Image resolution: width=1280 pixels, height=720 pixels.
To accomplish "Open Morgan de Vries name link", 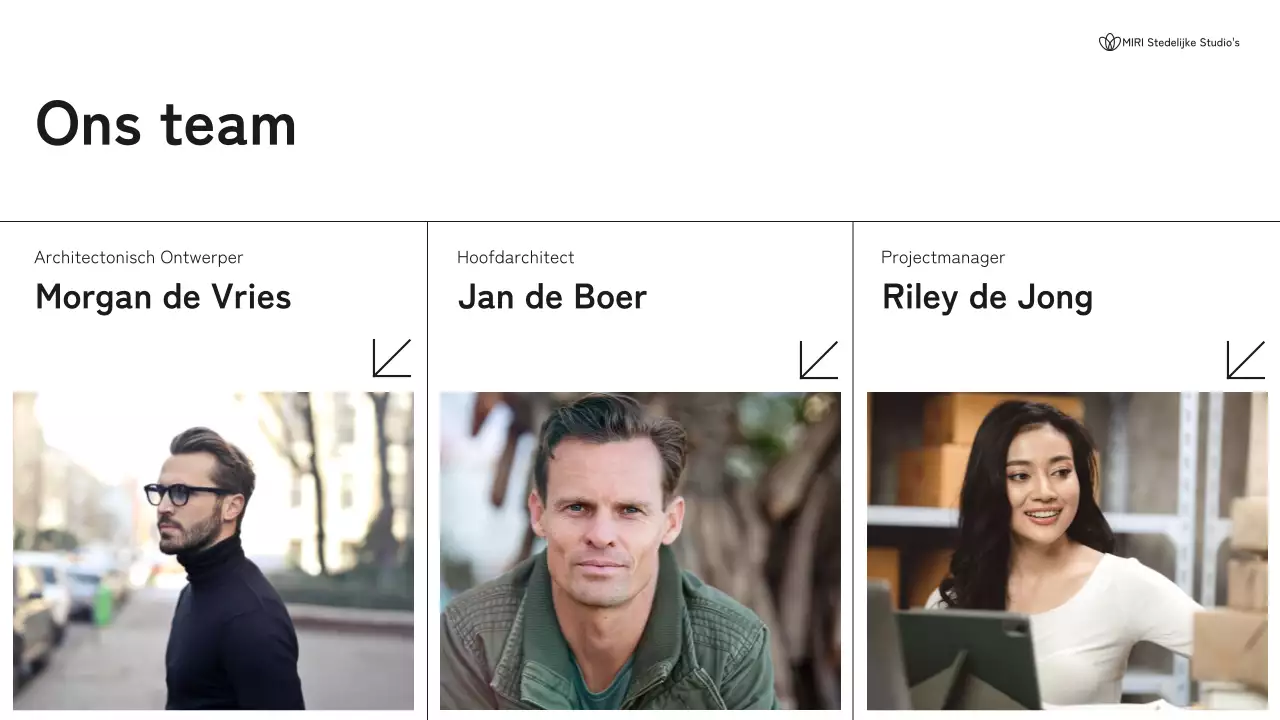I will point(163,297).
